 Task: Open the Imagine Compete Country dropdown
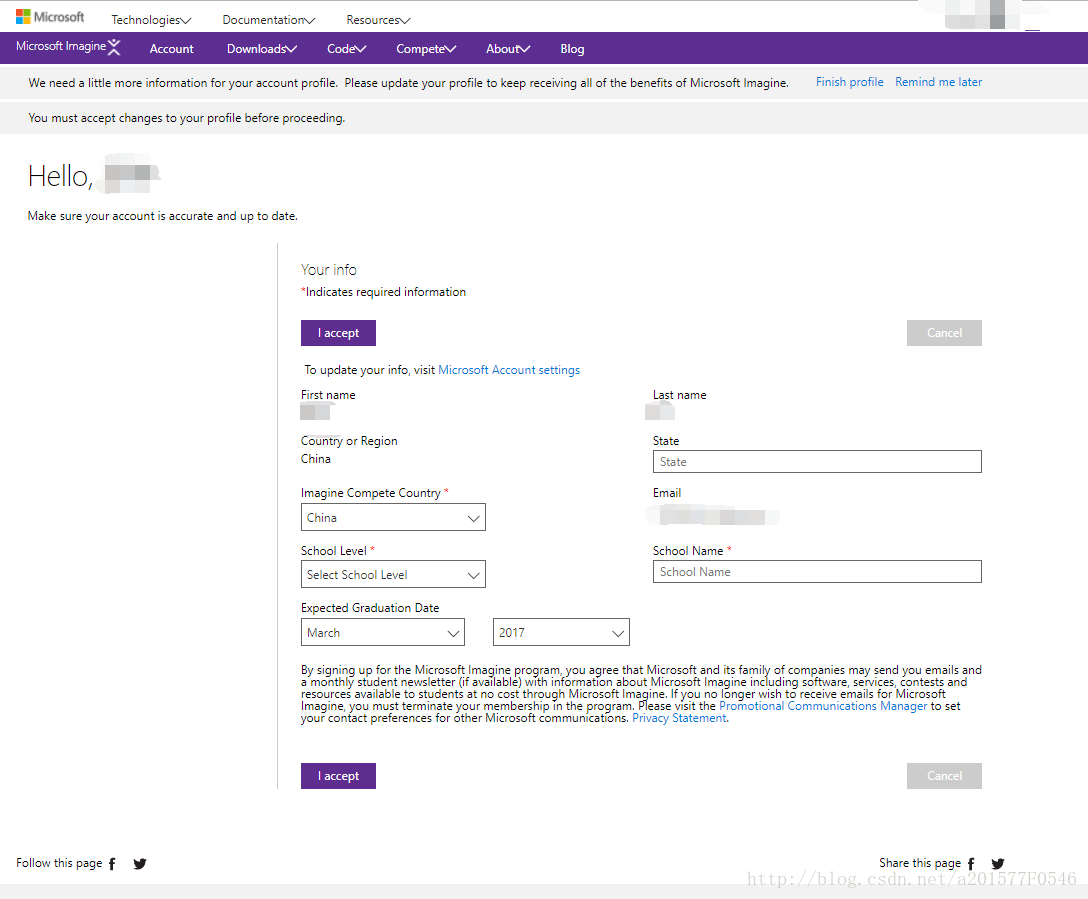coord(393,517)
